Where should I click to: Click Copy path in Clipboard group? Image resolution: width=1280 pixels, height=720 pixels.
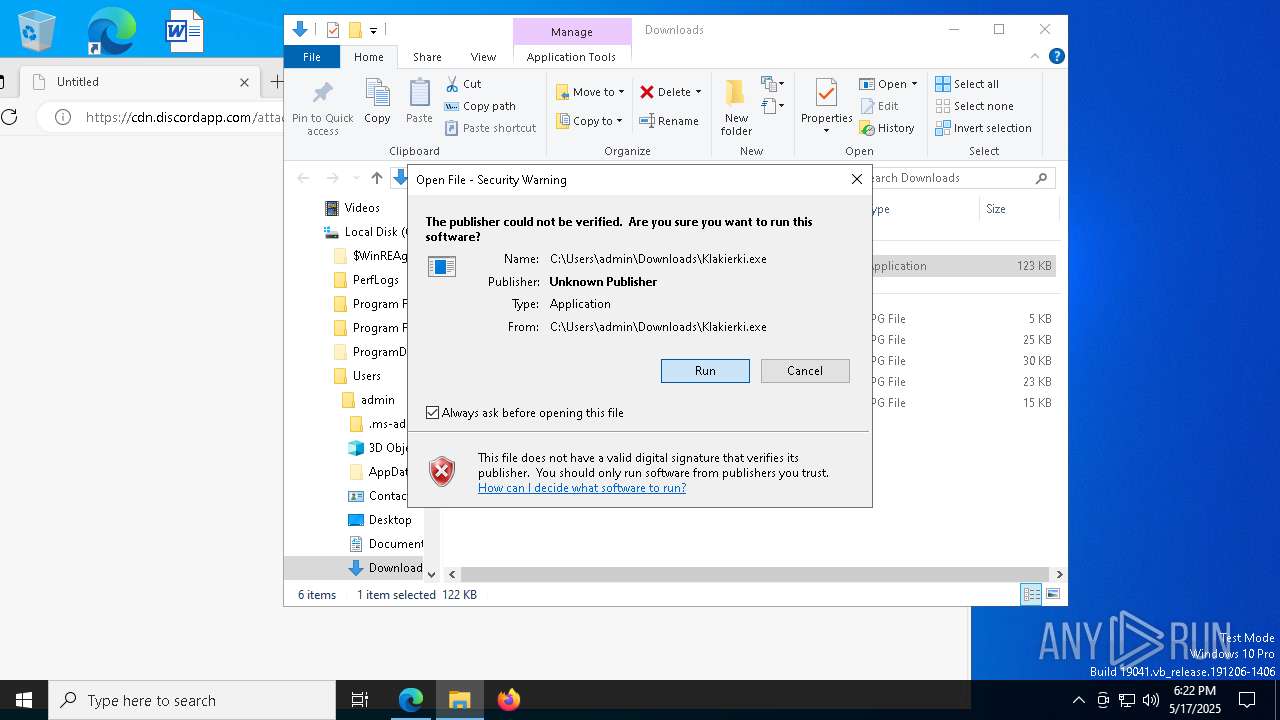click(481, 106)
